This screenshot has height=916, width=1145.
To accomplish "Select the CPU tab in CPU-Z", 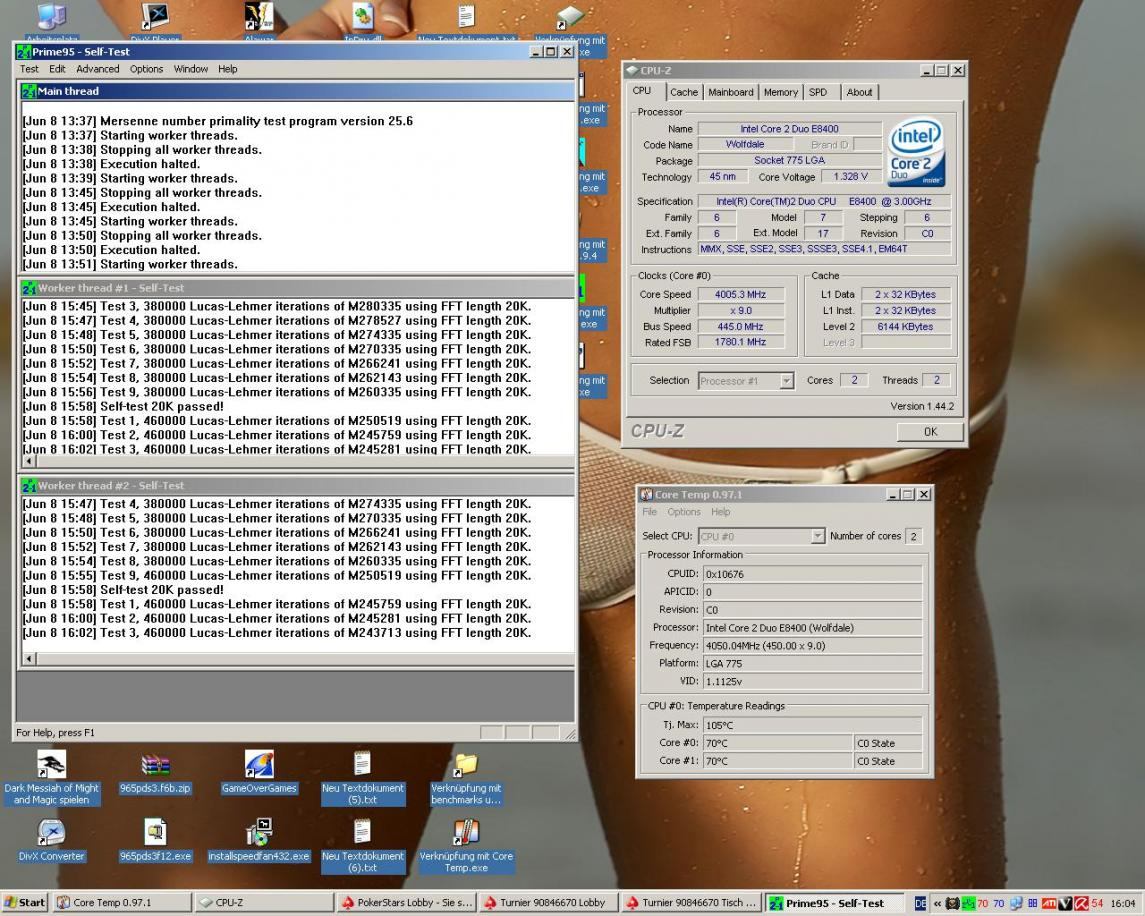I will pos(642,91).
